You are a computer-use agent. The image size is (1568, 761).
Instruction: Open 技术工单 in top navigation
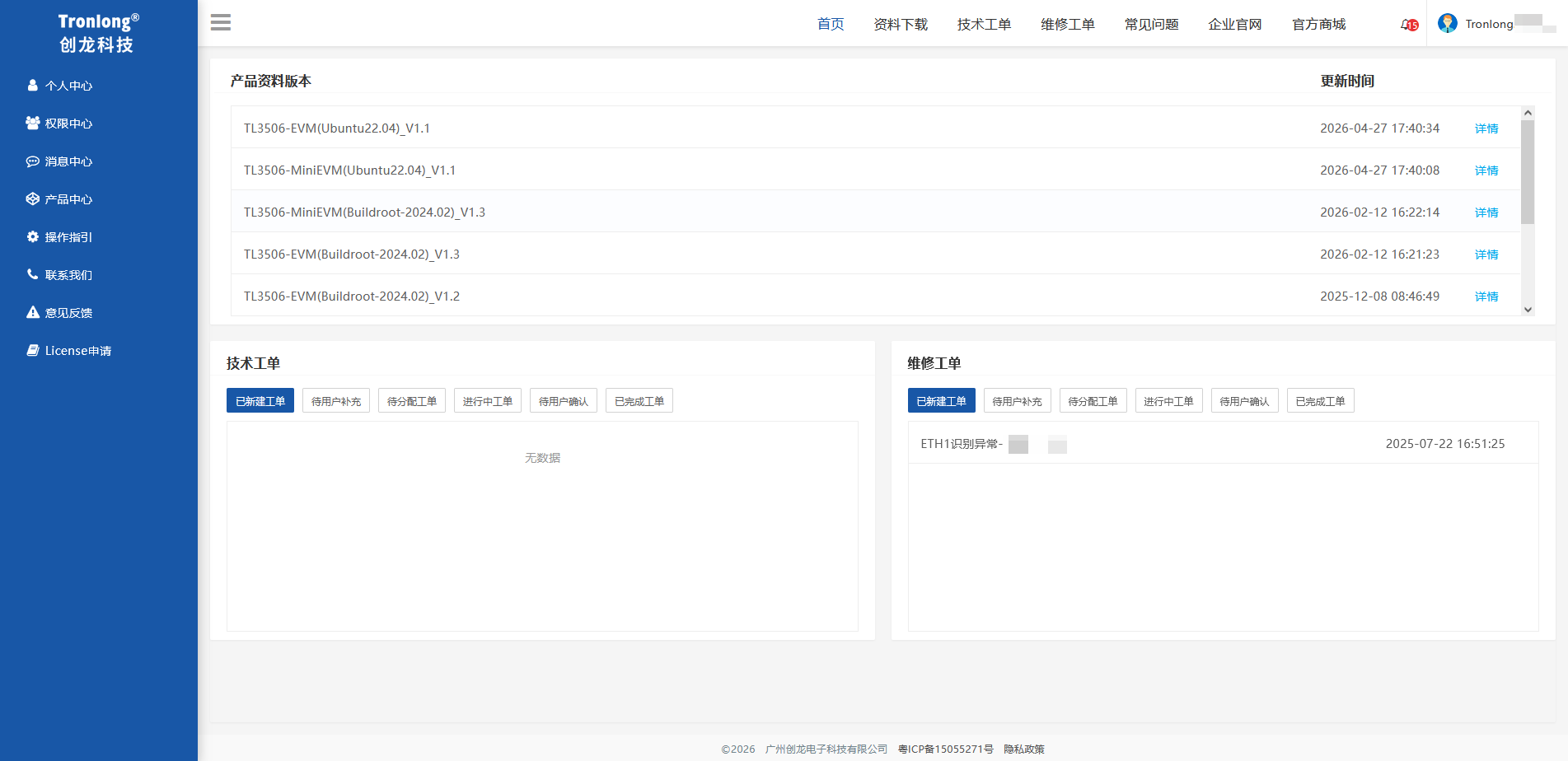tap(984, 24)
